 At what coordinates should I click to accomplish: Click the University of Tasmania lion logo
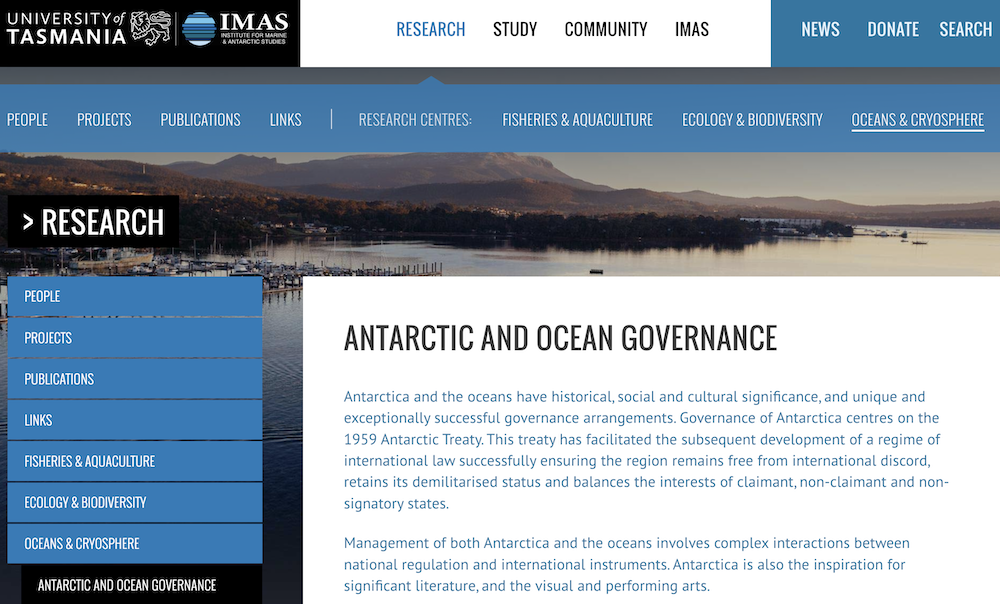[151, 29]
